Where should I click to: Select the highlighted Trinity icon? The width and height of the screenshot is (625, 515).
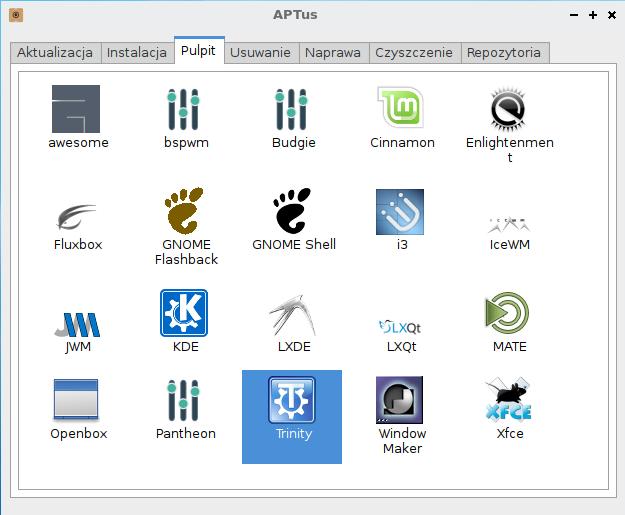coord(292,400)
